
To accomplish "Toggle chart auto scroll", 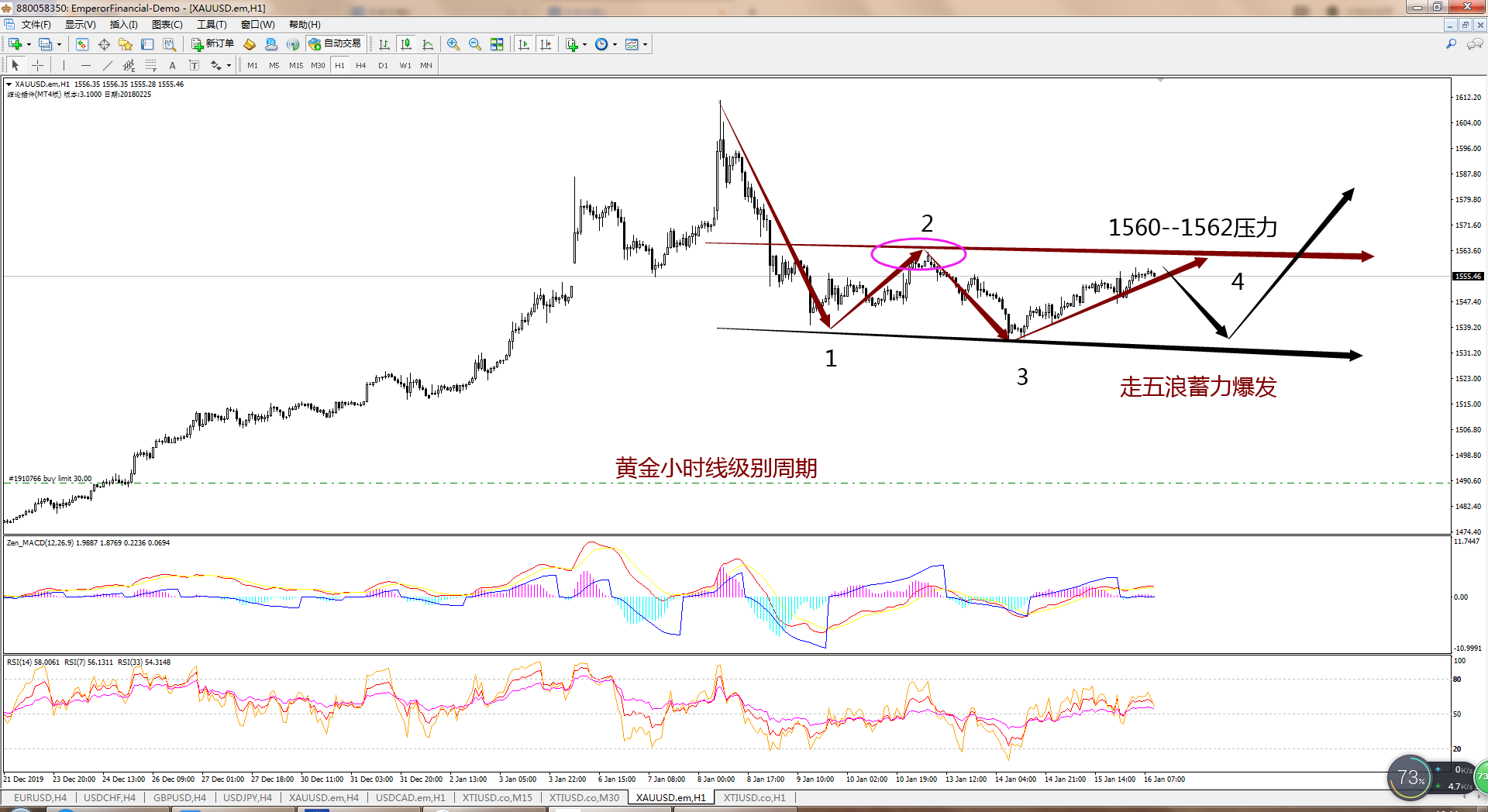I will click(x=524, y=44).
